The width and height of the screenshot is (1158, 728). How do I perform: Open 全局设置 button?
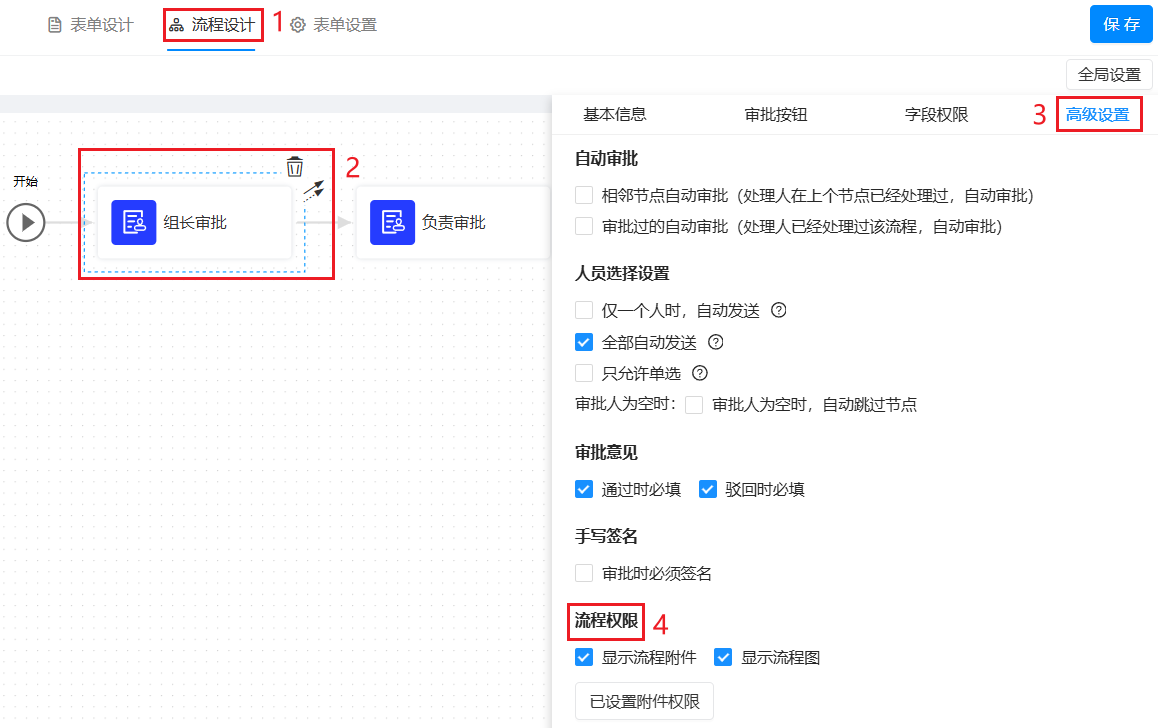pyautogui.click(x=1109, y=75)
